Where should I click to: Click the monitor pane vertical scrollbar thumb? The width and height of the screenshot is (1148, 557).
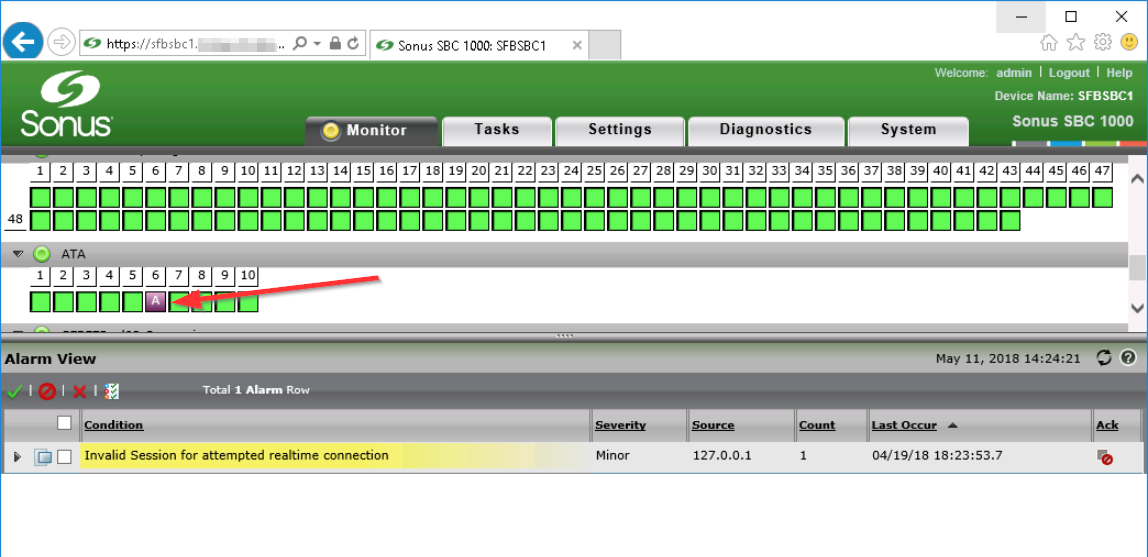click(x=1137, y=268)
